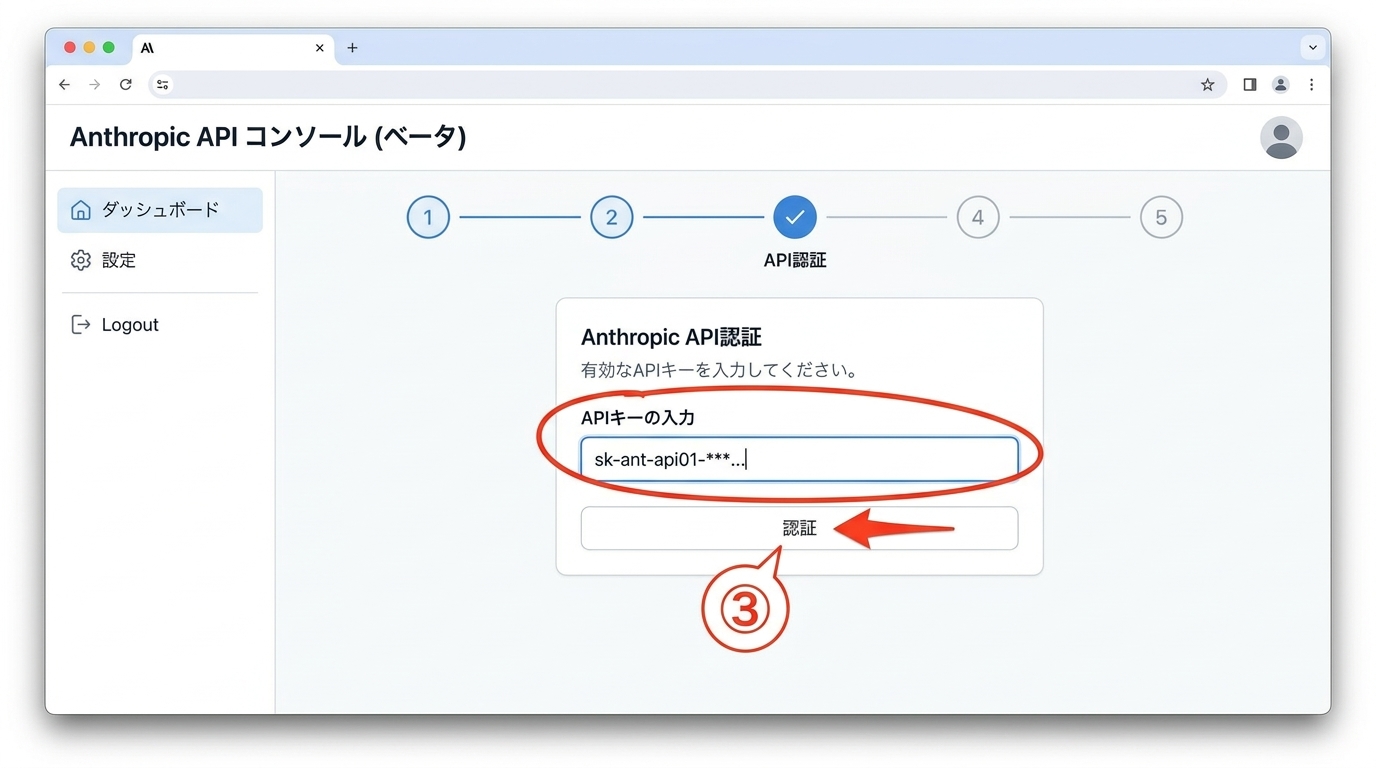Click the API key input field

pos(798,457)
